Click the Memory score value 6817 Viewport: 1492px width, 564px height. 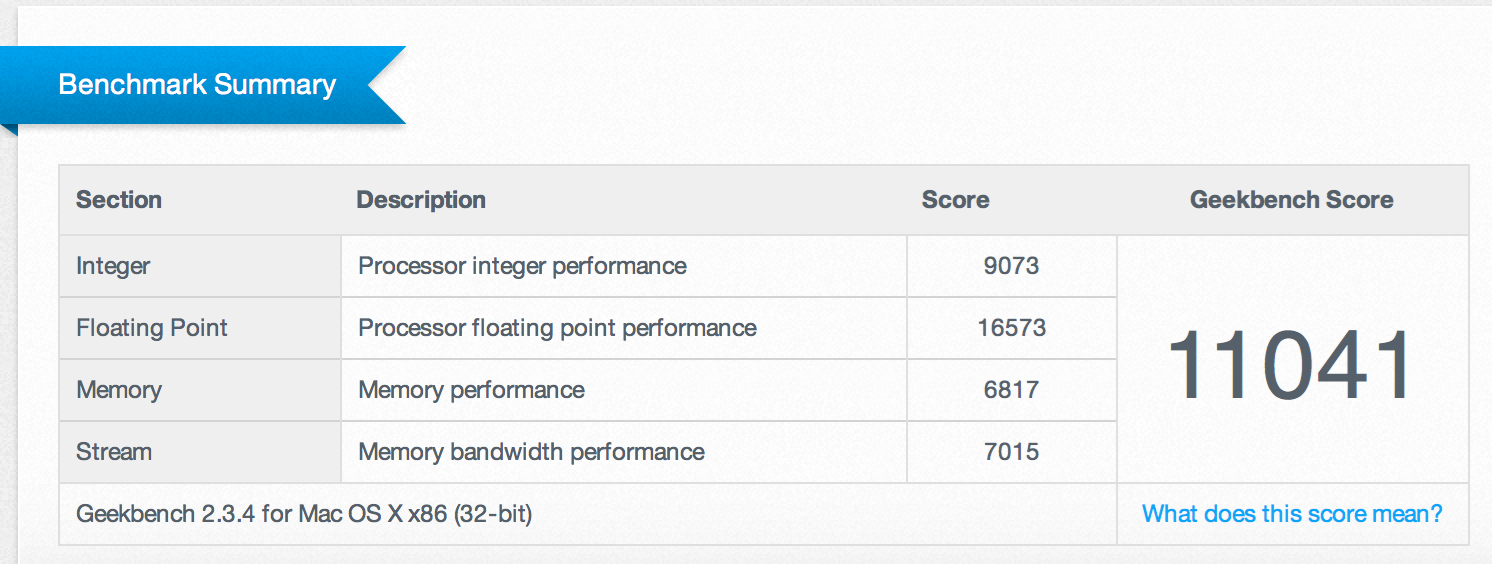pos(1011,390)
